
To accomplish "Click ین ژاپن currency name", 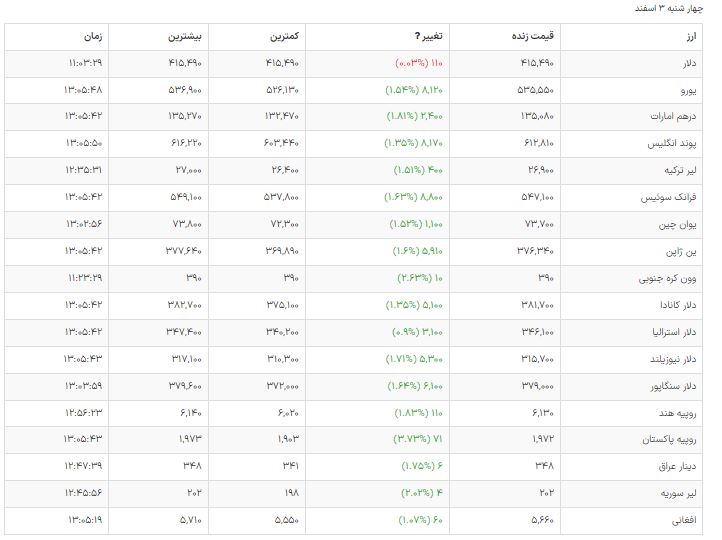I will coord(681,251).
